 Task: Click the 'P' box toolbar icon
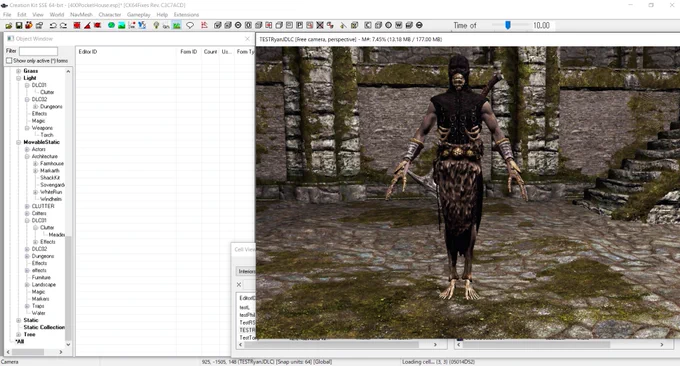tap(299, 26)
